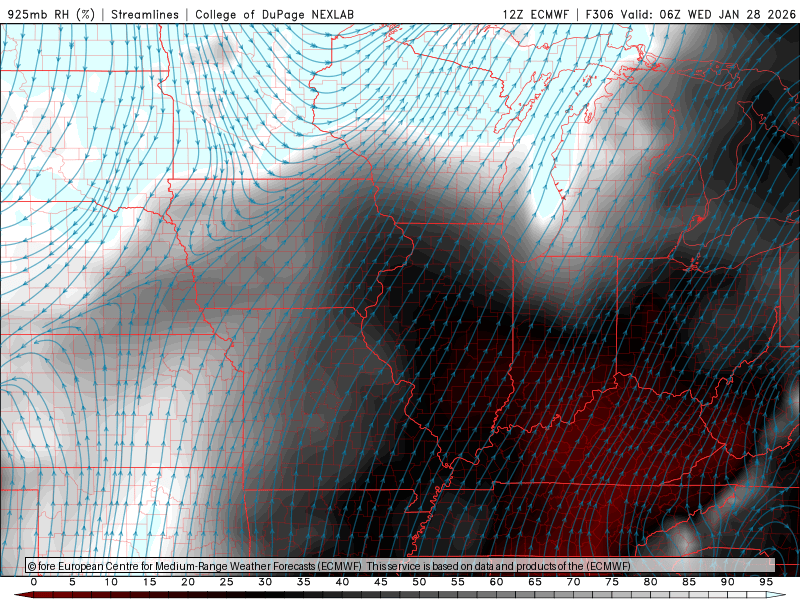Click the ECMWF copyright notice banner

coord(400,565)
